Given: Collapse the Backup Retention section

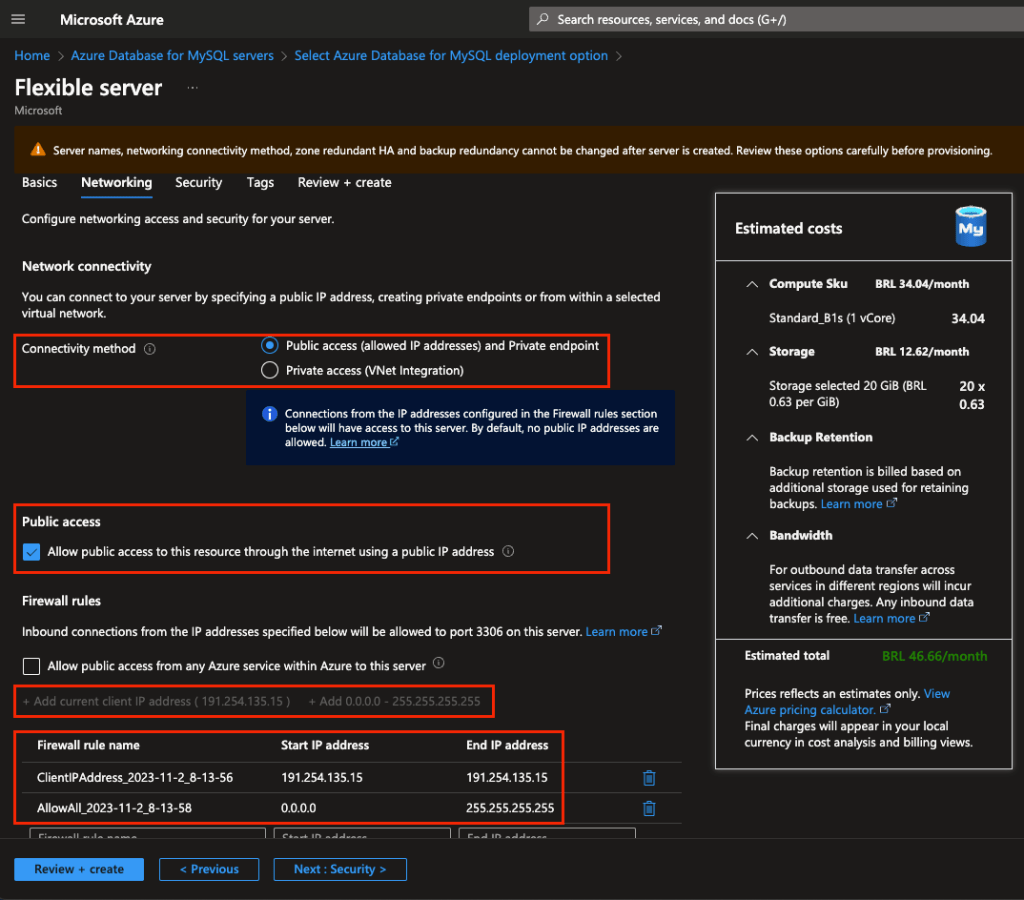Looking at the screenshot, I should click(752, 438).
